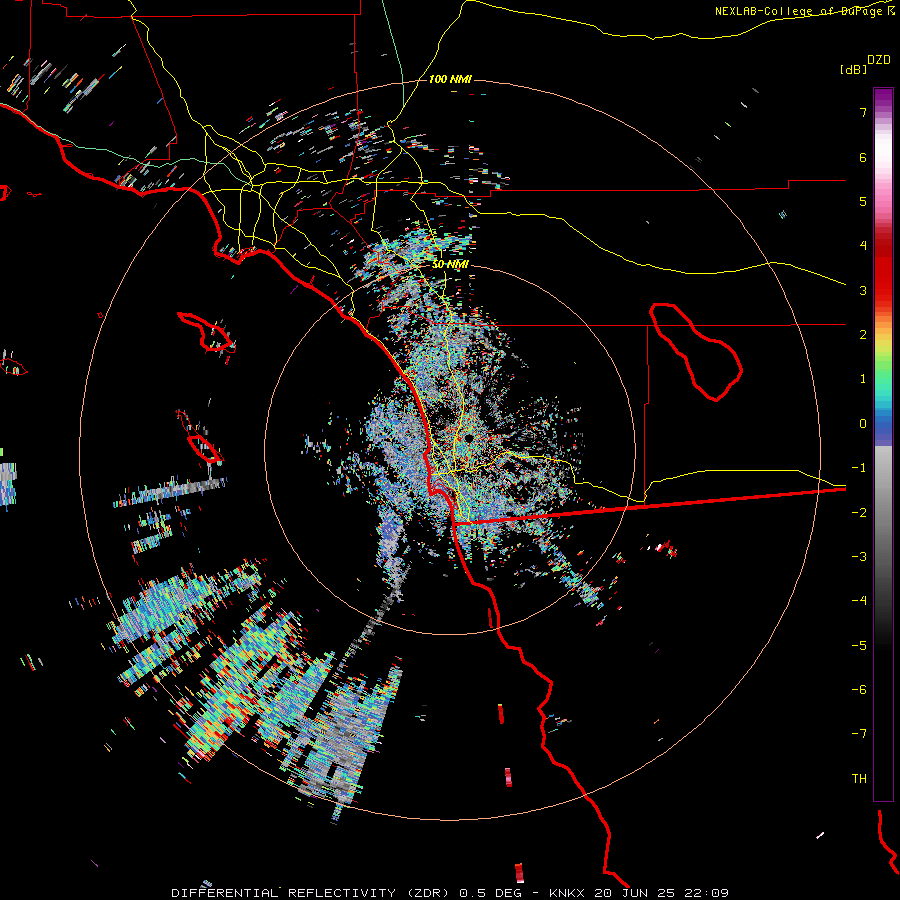Click the 6 value on the ZDR color scale
Screen dimensions: 900x900
(x=863, y=157)
